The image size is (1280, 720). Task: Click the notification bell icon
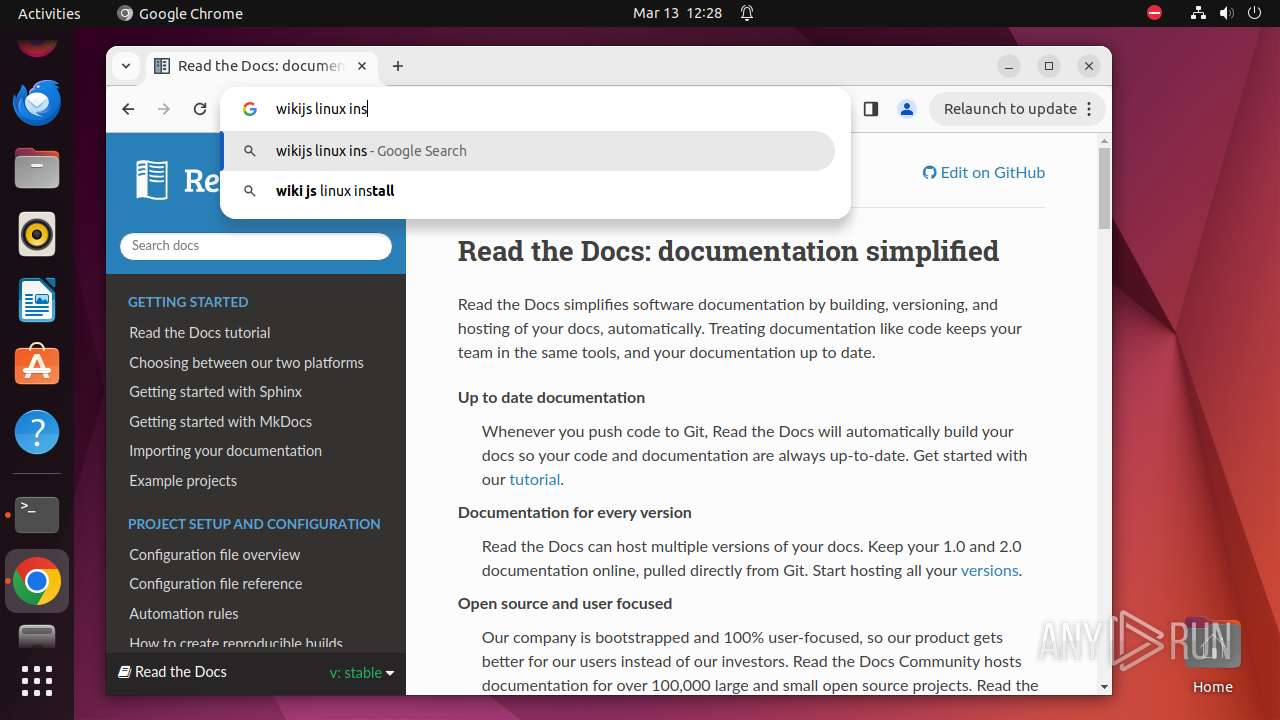click(x=747, y=13)
